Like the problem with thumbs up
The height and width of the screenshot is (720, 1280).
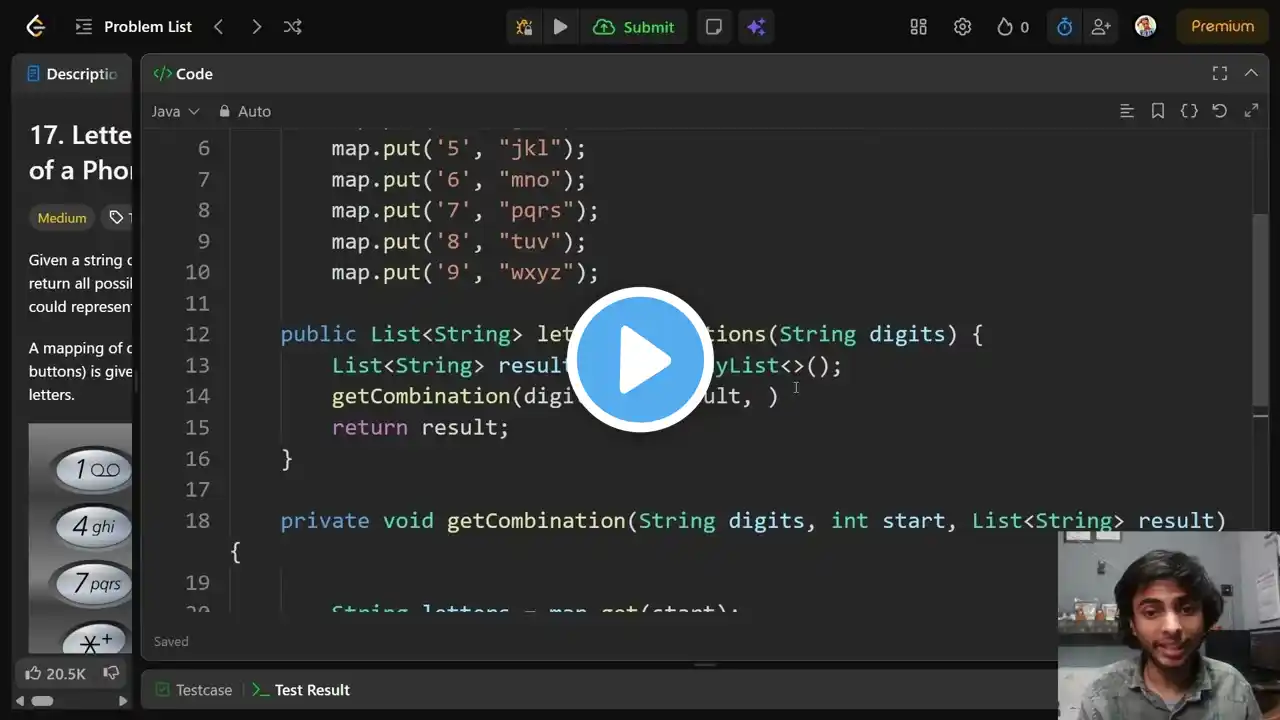(55, 674)
